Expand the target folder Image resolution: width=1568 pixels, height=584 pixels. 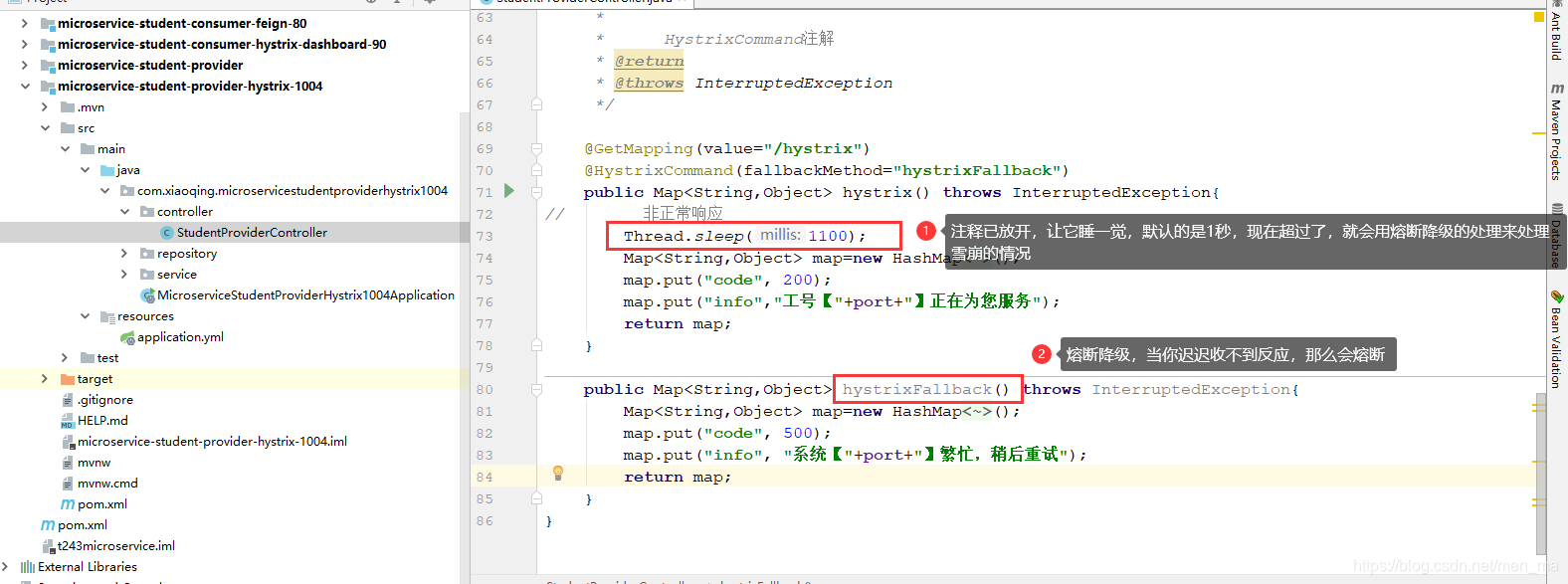coord(45,378)
